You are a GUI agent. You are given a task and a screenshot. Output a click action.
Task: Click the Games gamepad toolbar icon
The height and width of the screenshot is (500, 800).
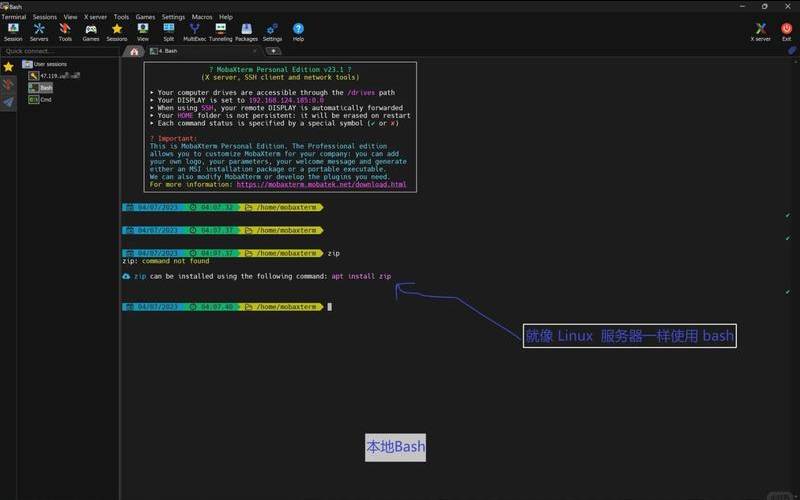coord(91,32)
